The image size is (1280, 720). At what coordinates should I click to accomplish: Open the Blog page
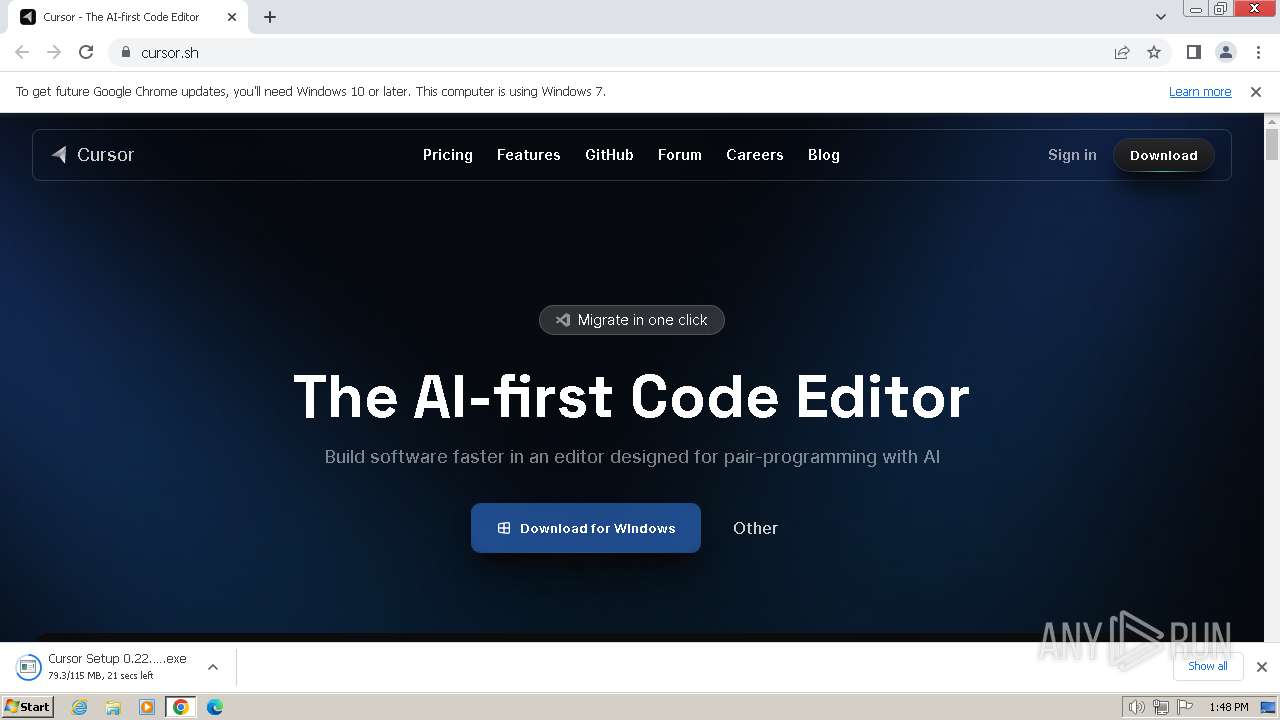point(823,155)
